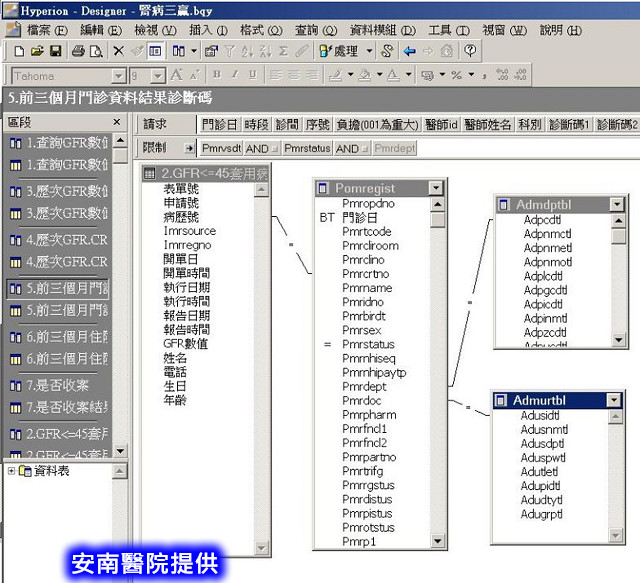Go back with the blue arrow icon

tap(409, 51)
